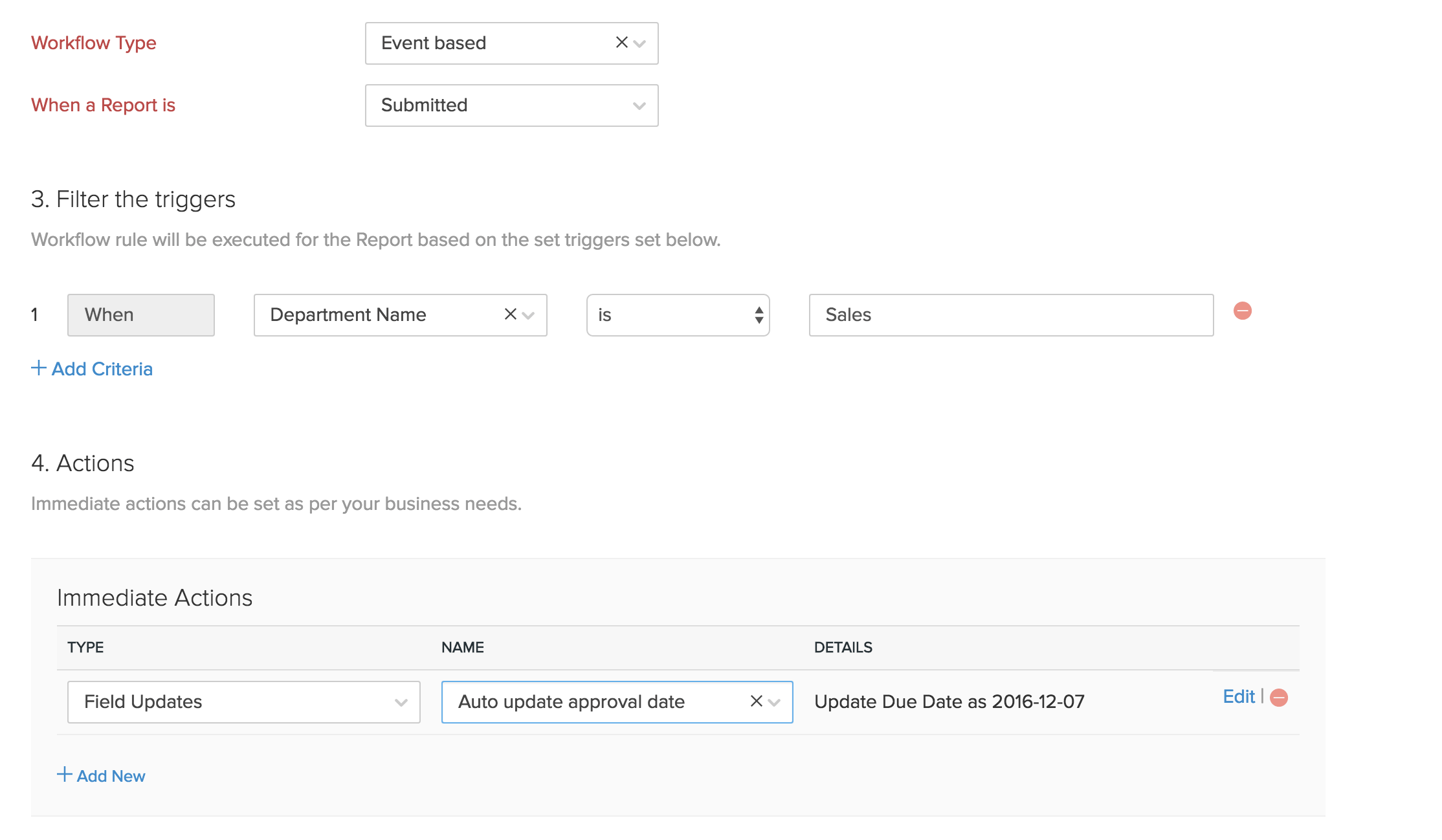Open the Department Name dropdown chevron

click(x=529, y=315)
